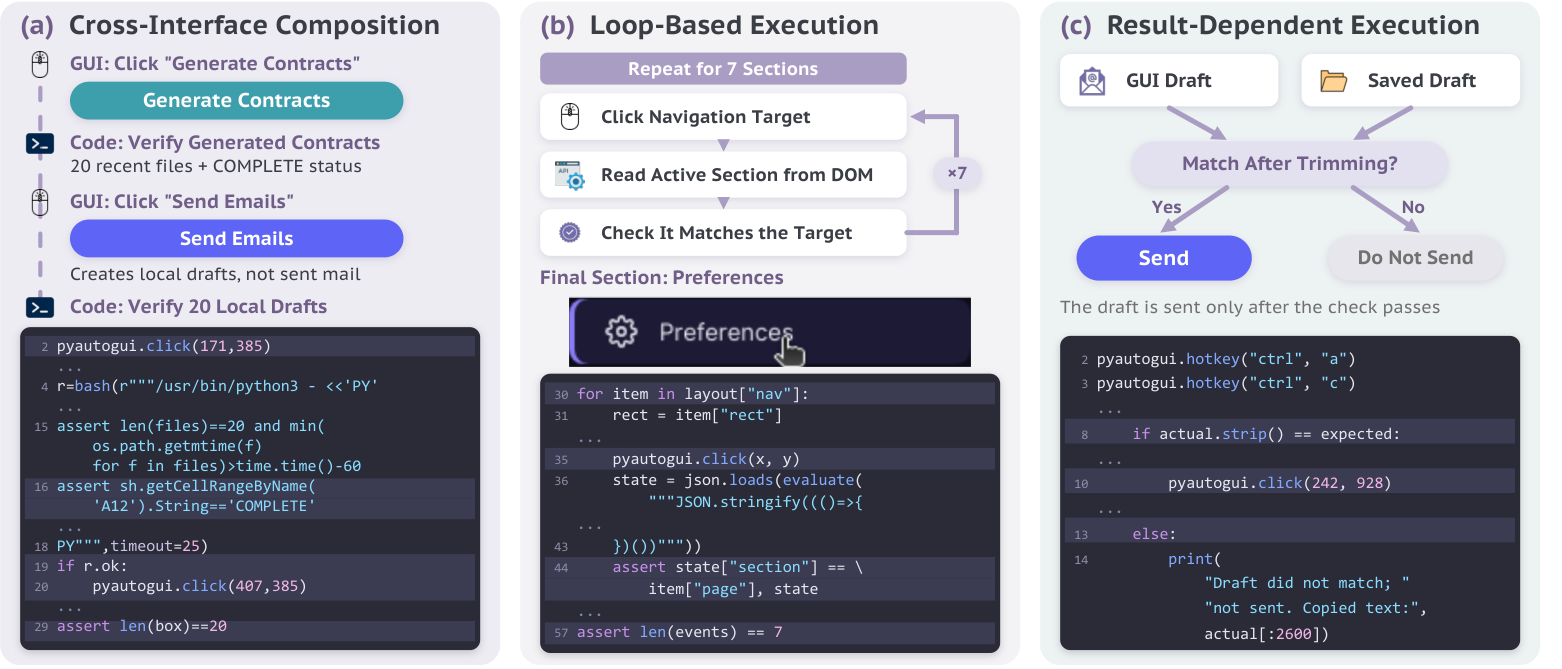Select the "Cross-Interface Composition" heading
This screenshot has height=669, width=1562.
(x=254, y=26)
